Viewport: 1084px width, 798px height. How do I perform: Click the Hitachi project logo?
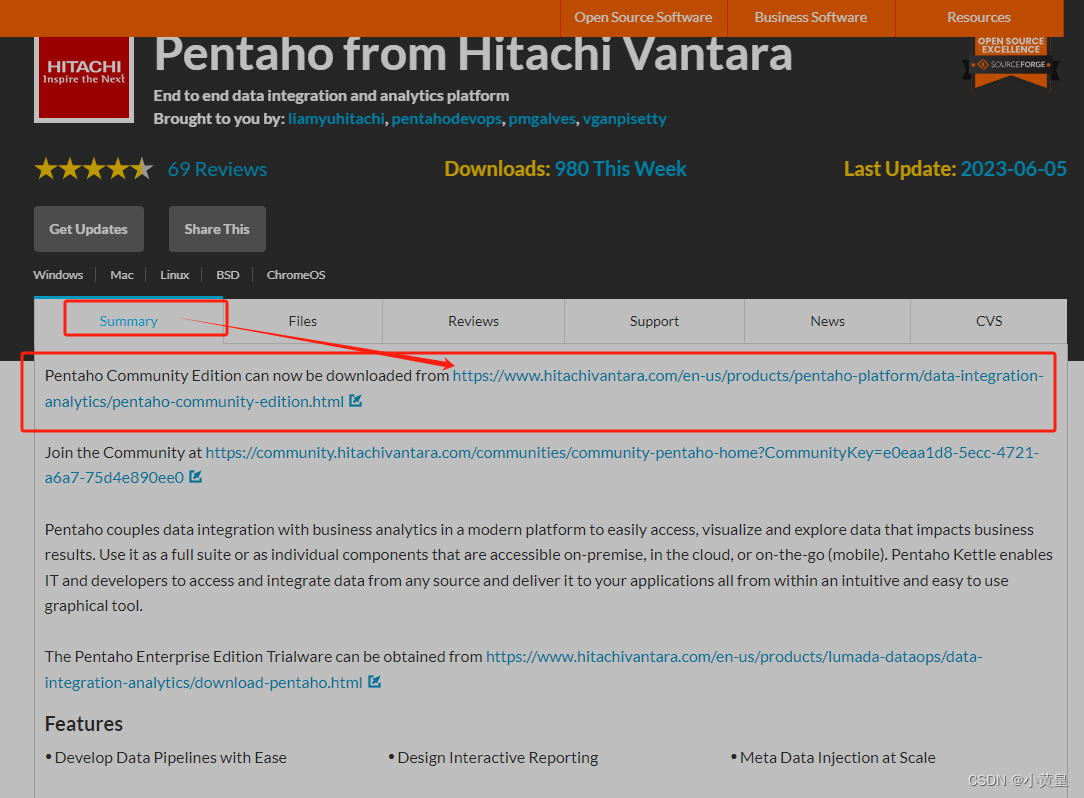(84, 79)
